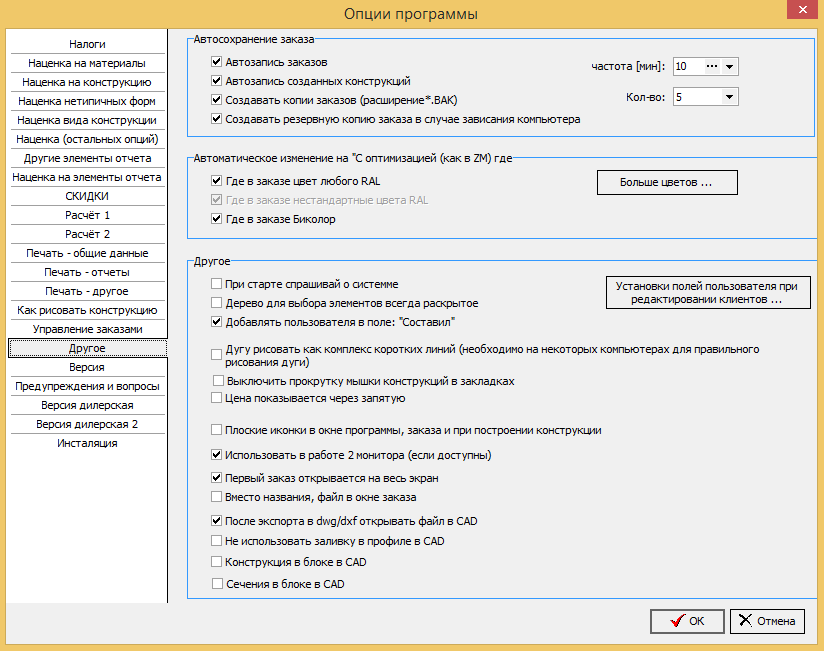Image resolution: width=824 pixels, height=651 pixels.
Task: Toggle Использовать в работе 2 монитора
Action: [217, 455]
